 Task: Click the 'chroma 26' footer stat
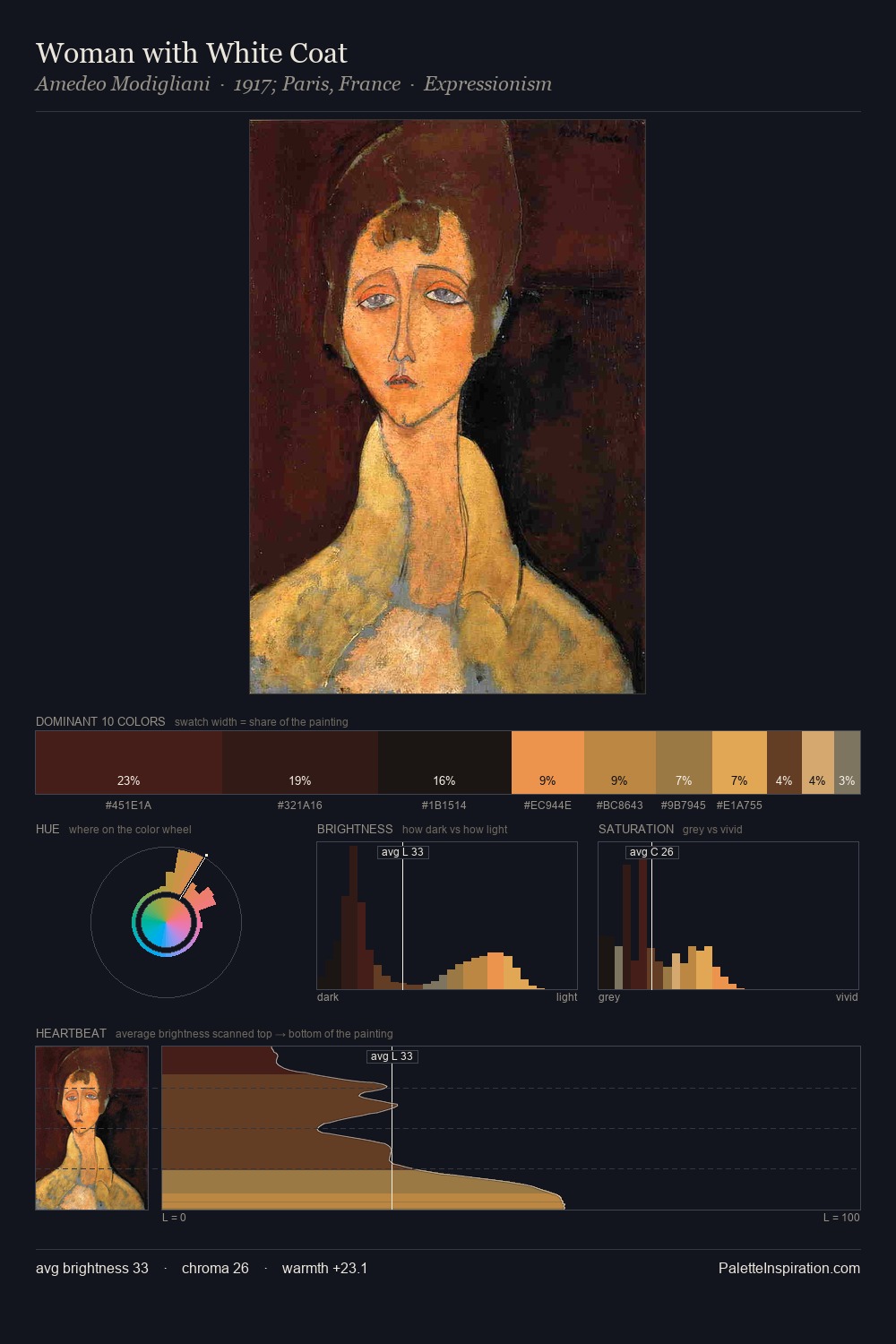click(215, 1268)
